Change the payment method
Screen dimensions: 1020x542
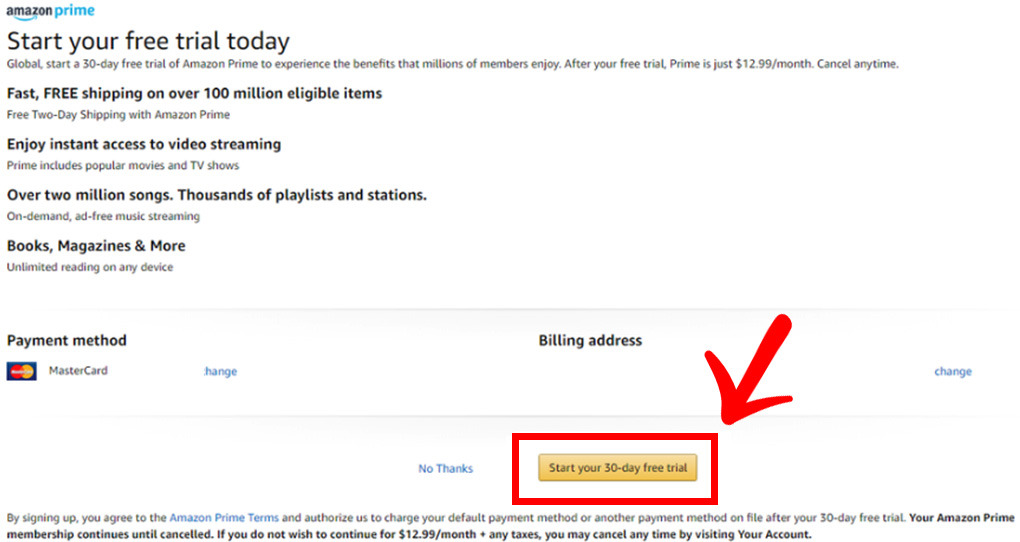(x=221, y=372)
